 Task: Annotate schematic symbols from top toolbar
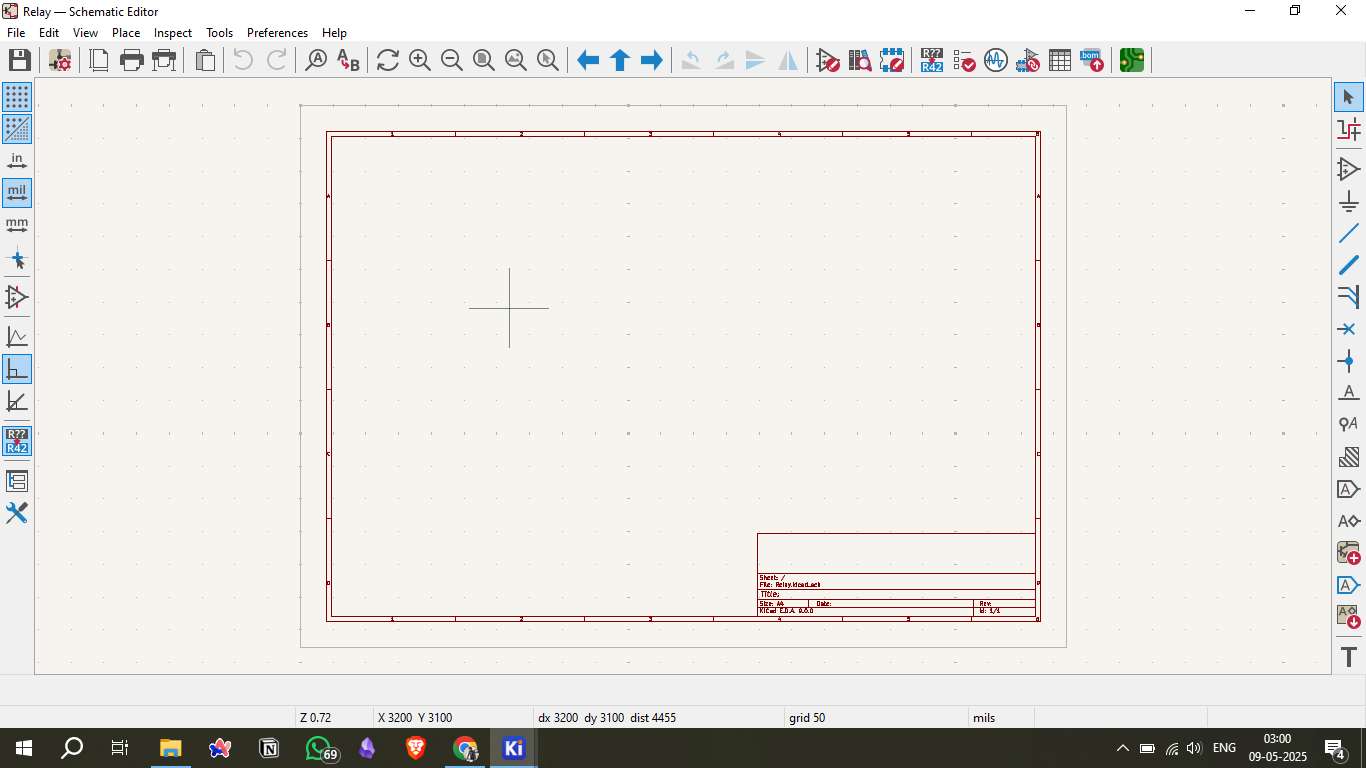[932, 60]
